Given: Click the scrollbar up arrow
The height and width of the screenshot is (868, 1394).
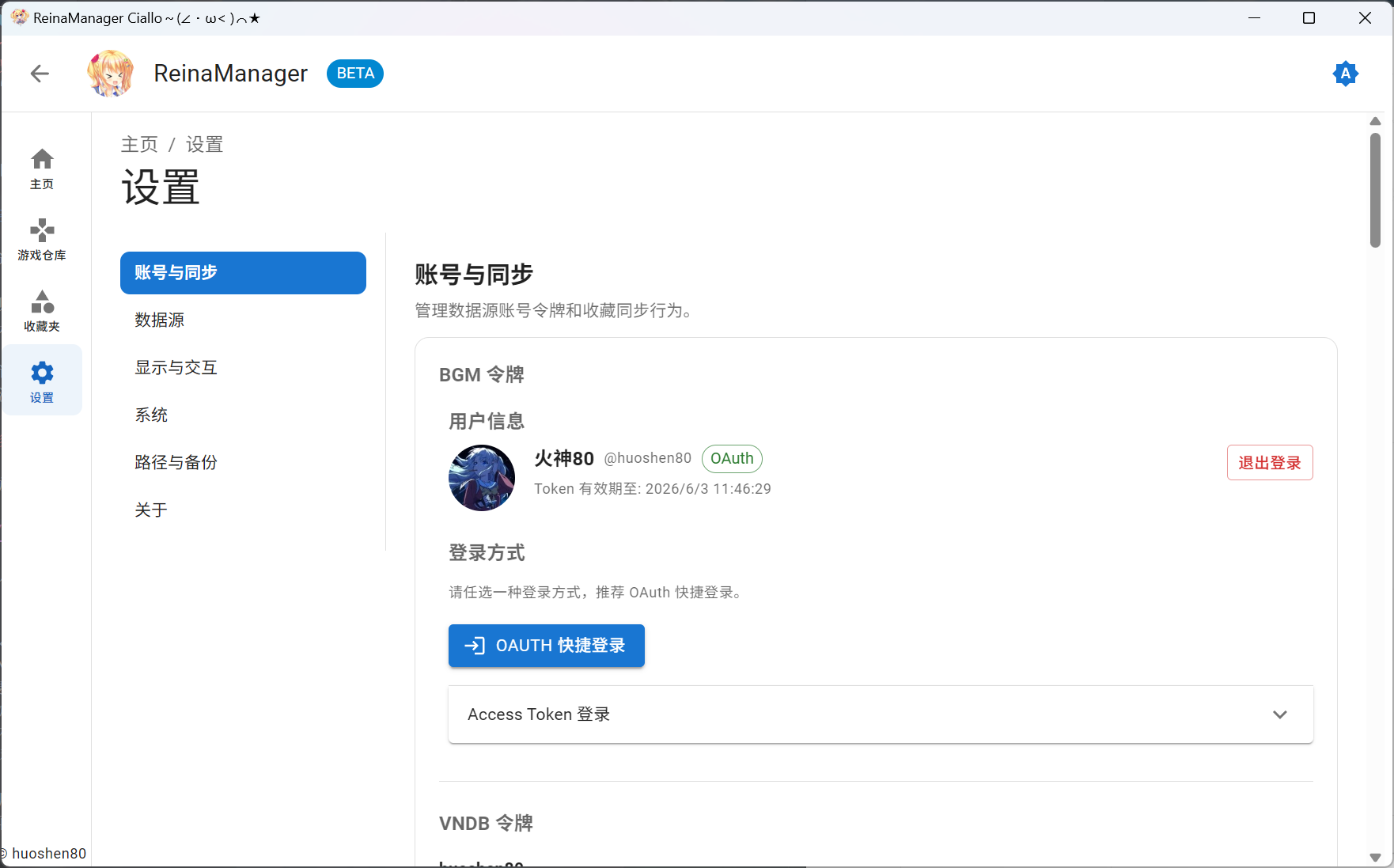Looking at the screenshot, I should coord(1376,122).
